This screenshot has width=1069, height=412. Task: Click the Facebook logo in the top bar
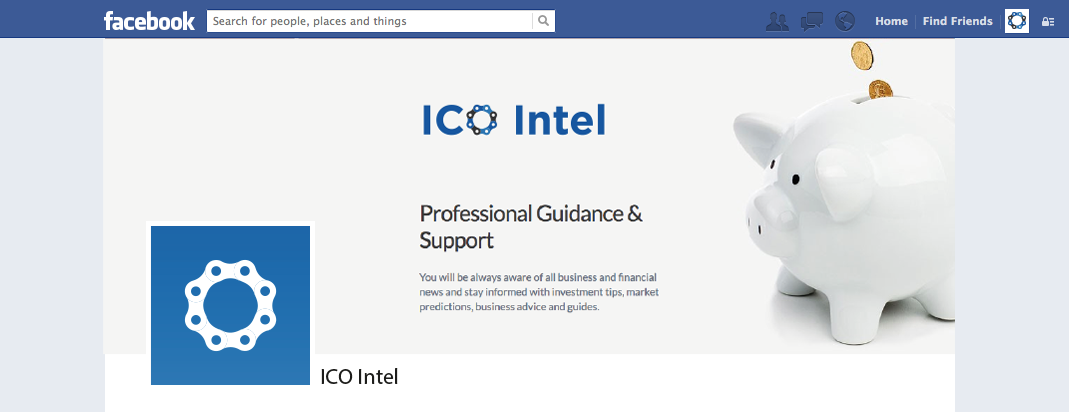click(x=149, y=21)
